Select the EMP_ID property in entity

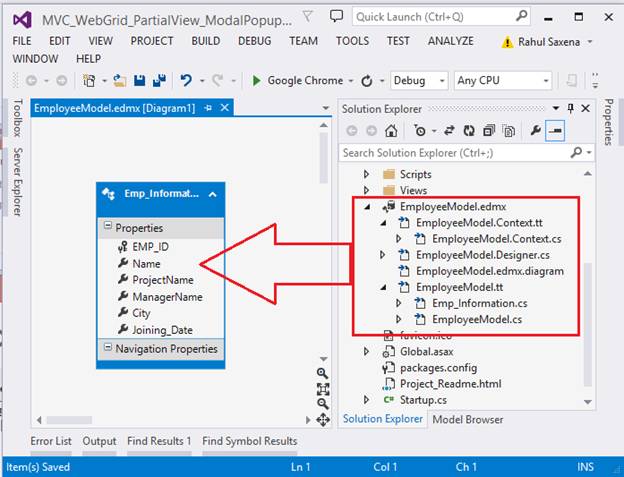pos(150,247)
